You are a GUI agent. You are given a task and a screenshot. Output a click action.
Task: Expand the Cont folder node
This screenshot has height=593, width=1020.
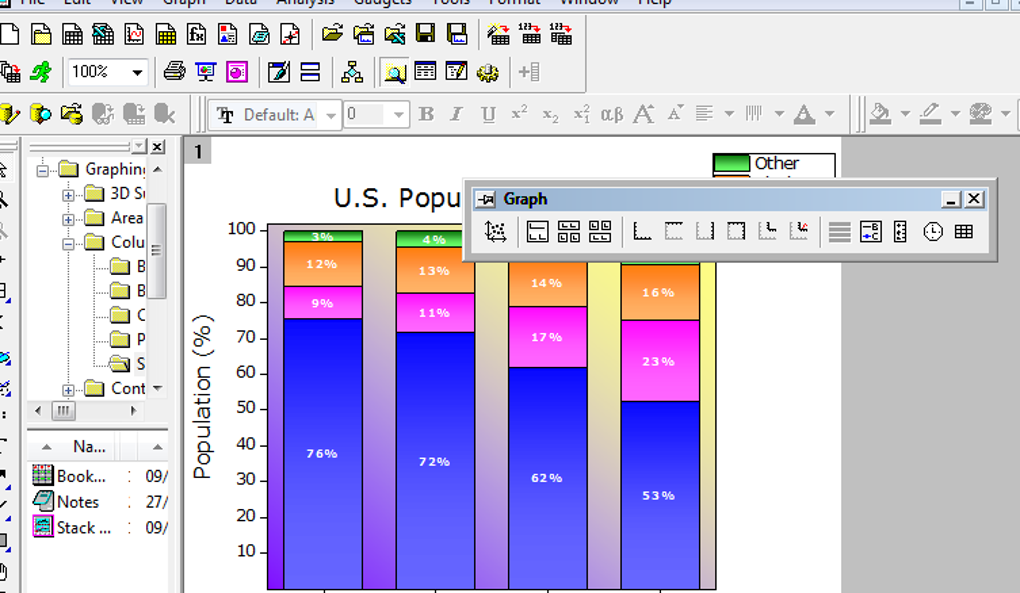[x=68, y=389]
